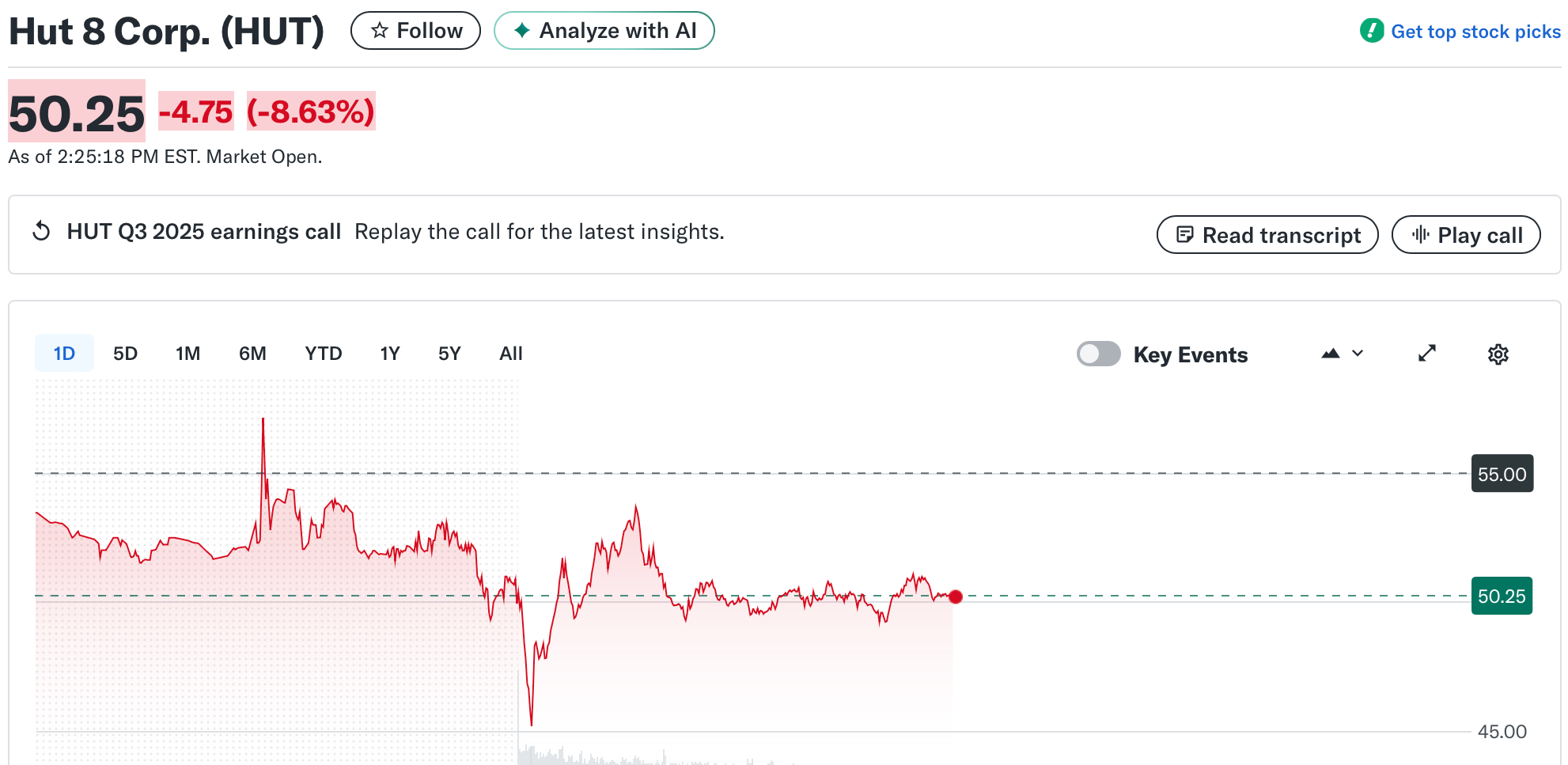Viewport: 1568px width, 765px height.
Task: Click the green 50.25 price label
Action: pos(1501,596)
